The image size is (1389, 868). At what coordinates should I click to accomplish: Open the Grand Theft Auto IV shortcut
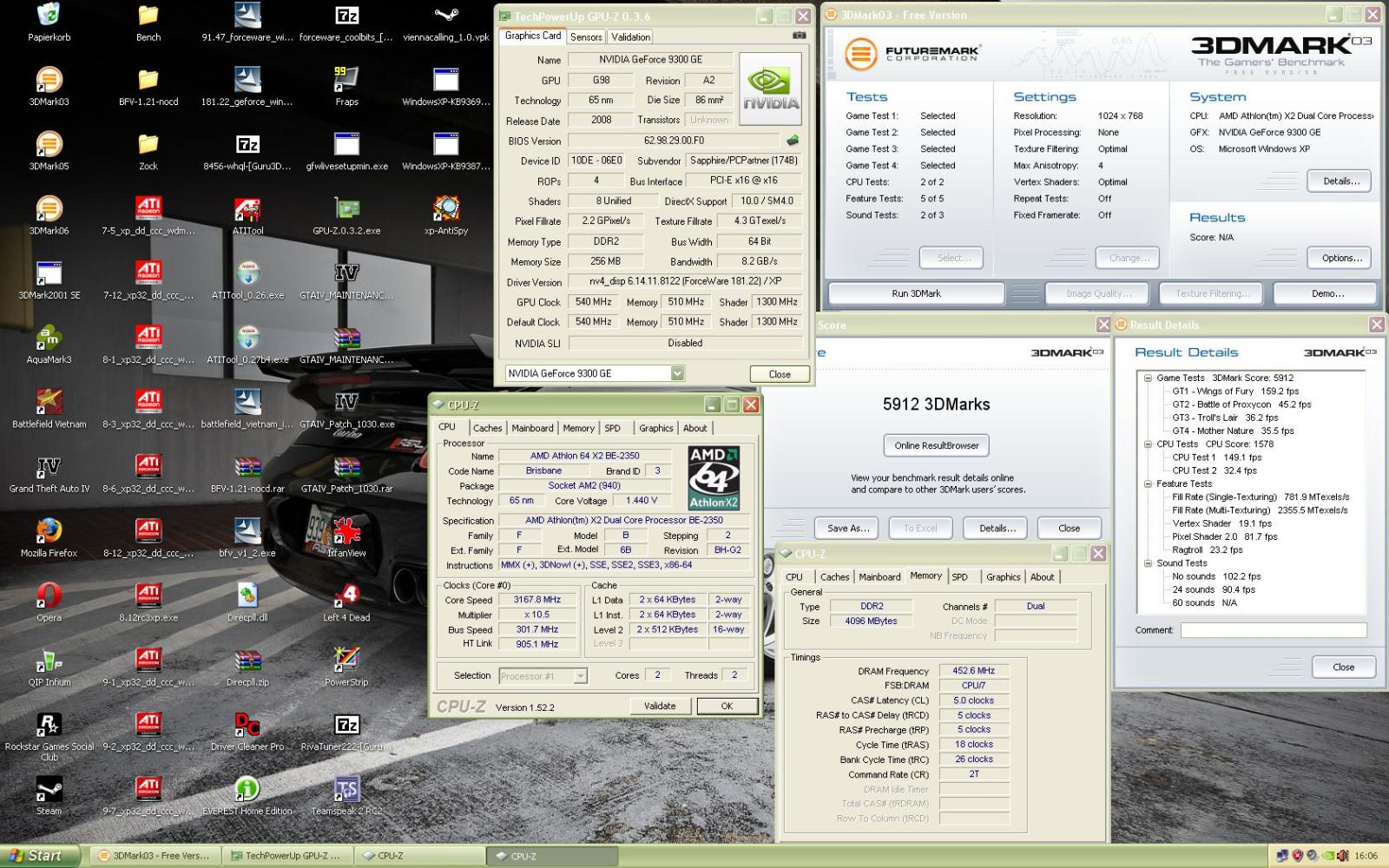pyautogui.click(x=49, y=467)
